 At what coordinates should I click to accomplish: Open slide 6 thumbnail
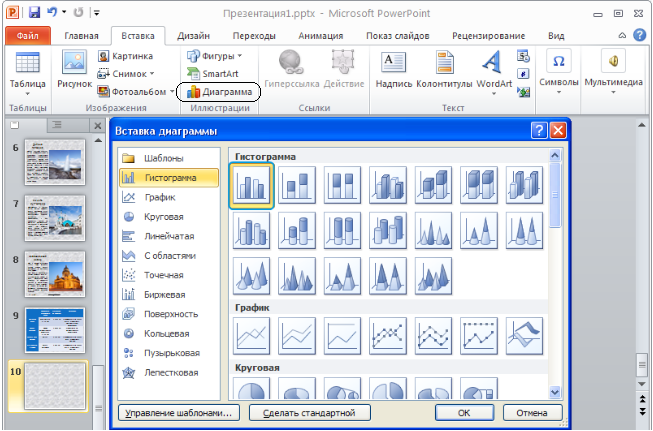tap(55, 162)
